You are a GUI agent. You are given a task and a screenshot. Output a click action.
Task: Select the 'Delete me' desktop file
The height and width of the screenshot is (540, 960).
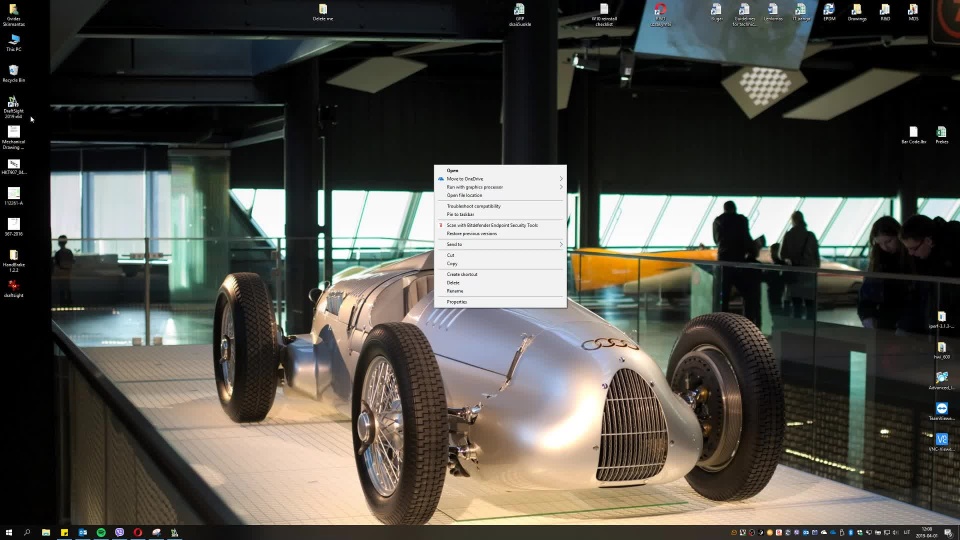[322, 11]
